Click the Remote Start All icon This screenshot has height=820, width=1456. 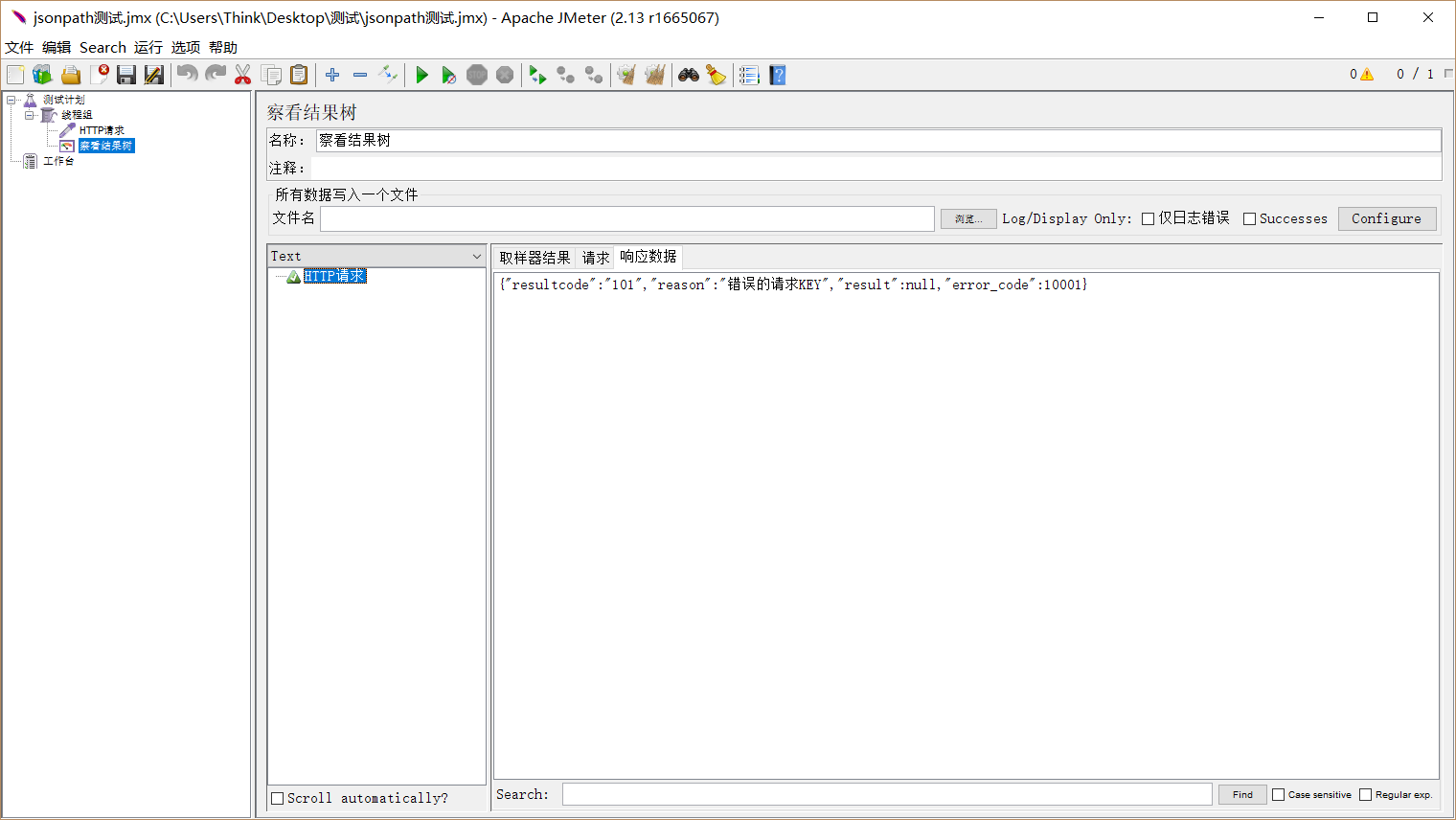point(538,75)
